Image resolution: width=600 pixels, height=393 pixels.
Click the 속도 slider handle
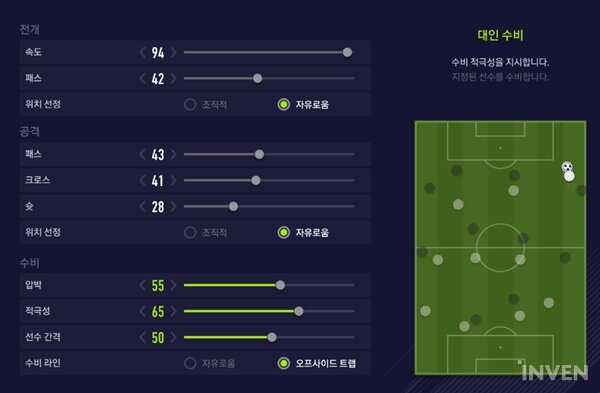point(347,52)
